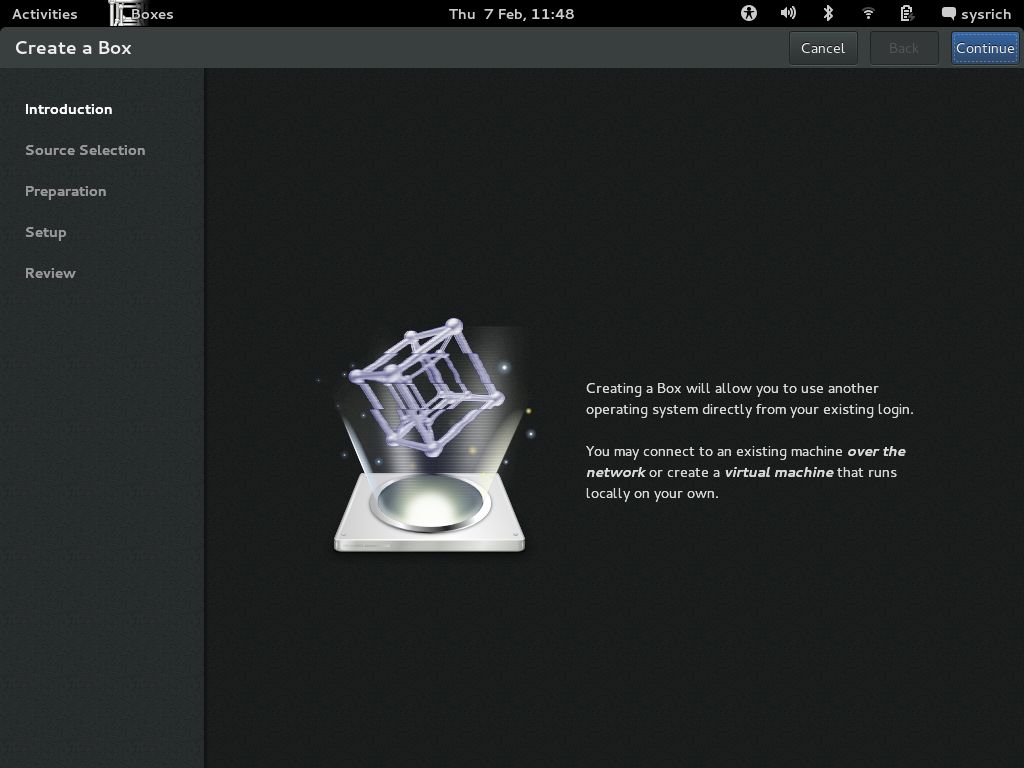Select the Source Selection step
The width and height of the screenshot is (1024, 768).
tap(85, 150)
